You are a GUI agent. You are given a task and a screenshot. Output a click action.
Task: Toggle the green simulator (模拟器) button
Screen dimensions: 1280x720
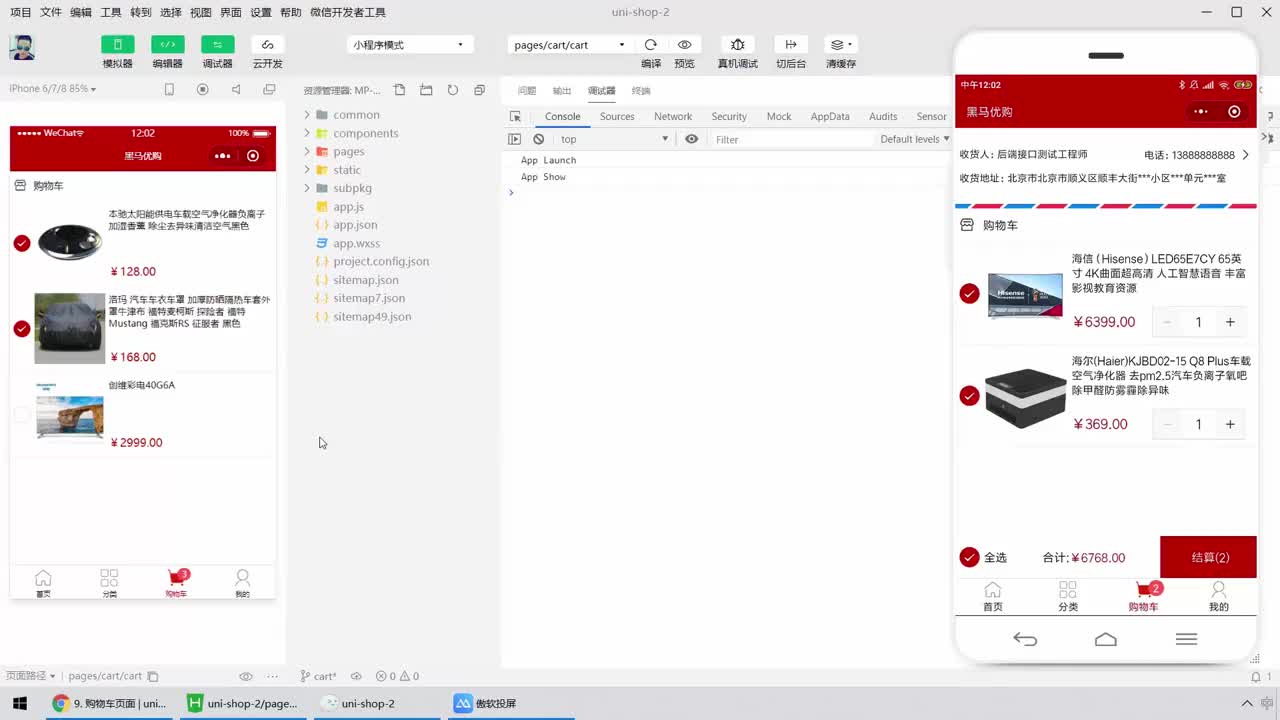(117, 45)
